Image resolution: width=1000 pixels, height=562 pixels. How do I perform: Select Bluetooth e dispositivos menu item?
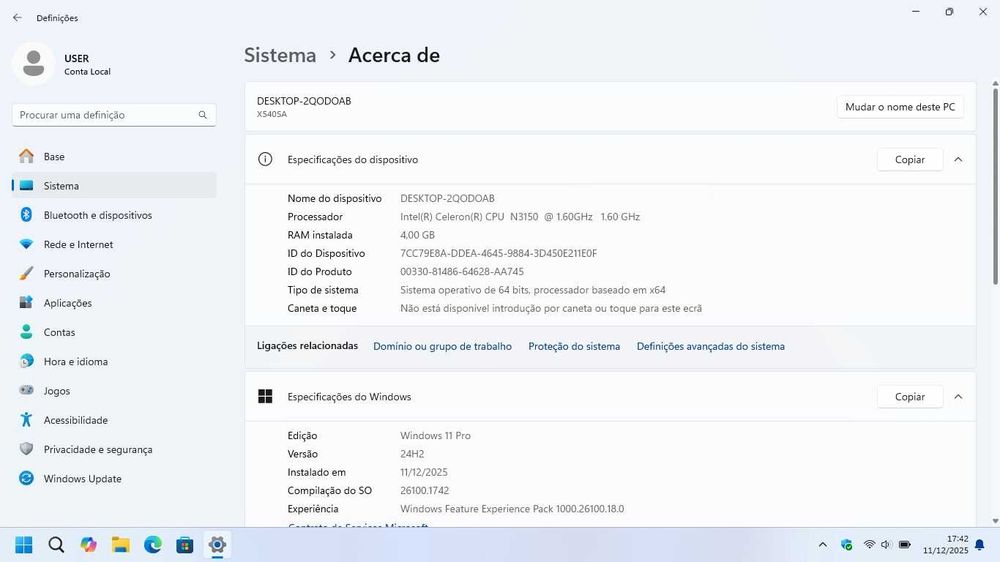[114, 215]
